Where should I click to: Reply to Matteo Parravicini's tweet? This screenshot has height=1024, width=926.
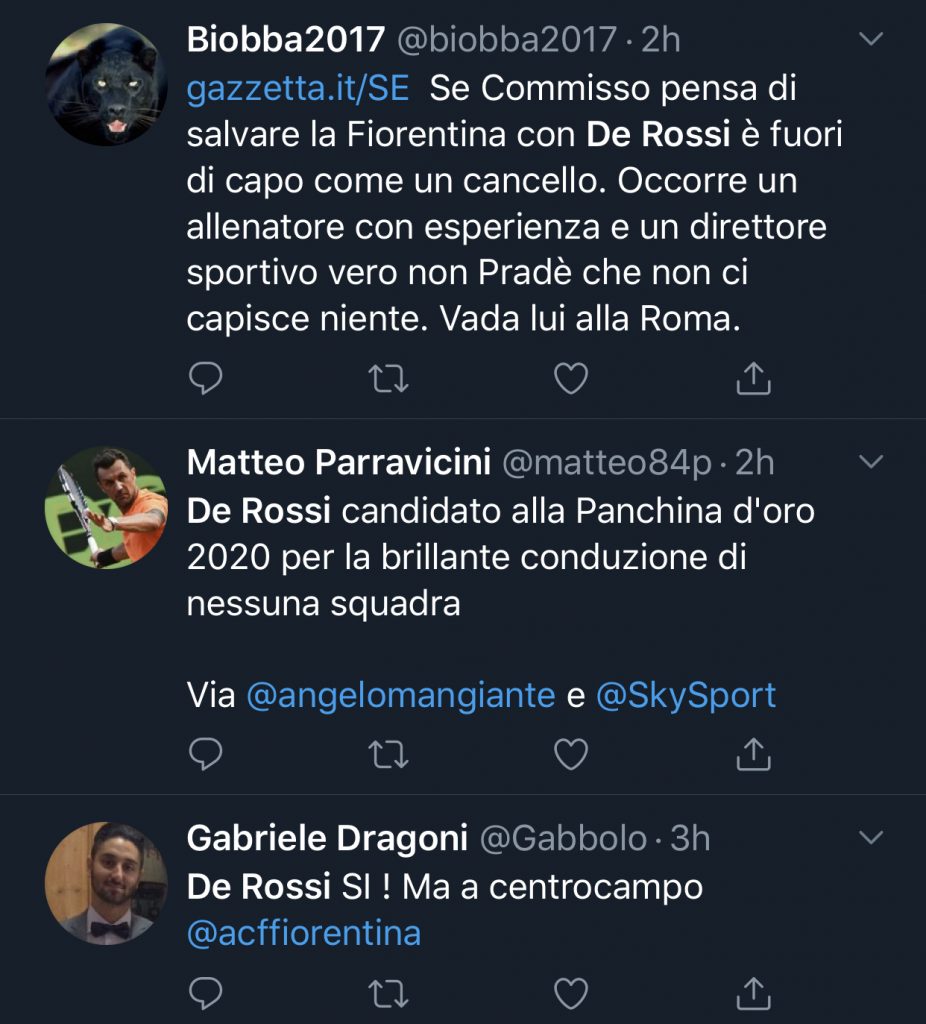pos(205,755)
